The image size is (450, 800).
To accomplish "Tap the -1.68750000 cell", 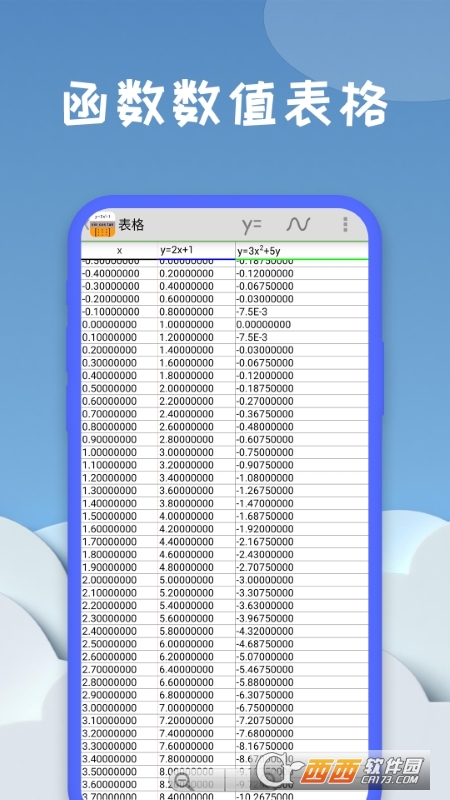I will coord(302,516).
